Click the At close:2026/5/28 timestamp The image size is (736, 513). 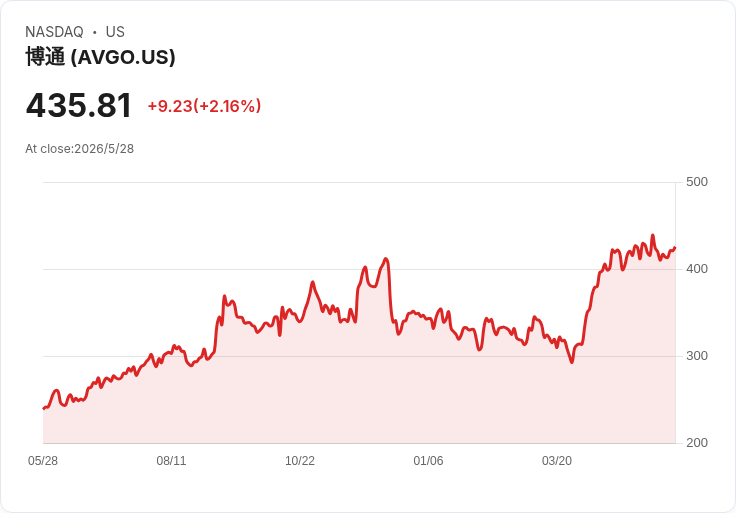click(80, 149)
